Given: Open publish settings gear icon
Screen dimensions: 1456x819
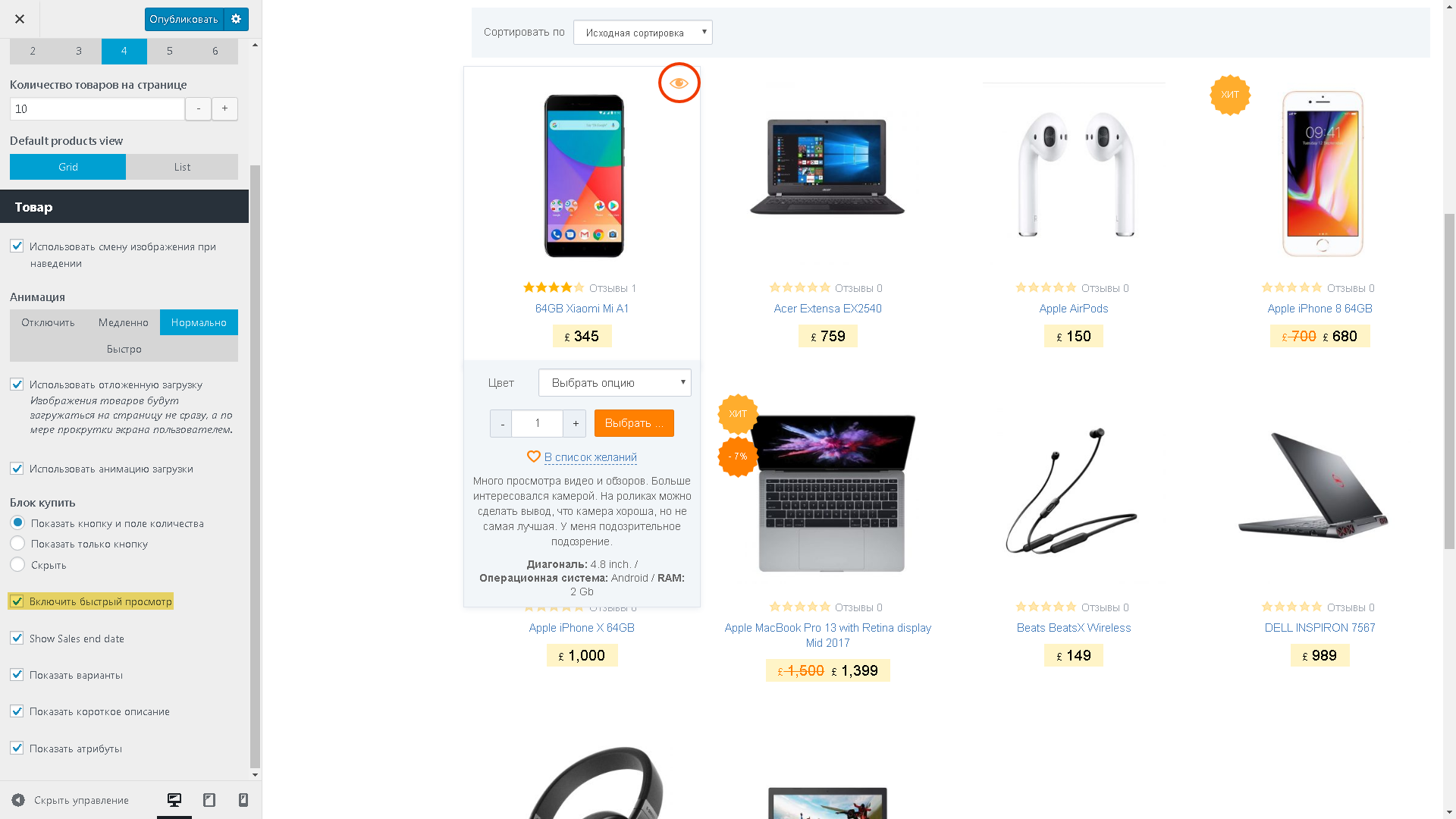Looking at the screenshot, I should click(x=237, y=19).
